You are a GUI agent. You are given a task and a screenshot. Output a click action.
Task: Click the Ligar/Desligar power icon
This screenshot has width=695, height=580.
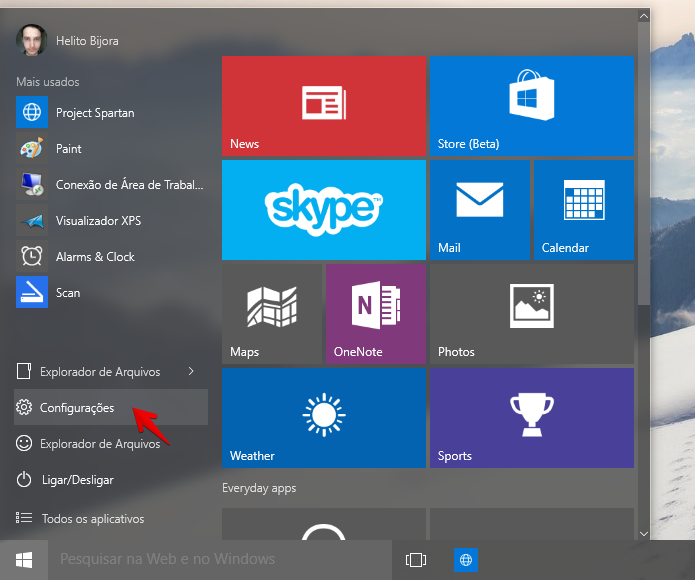(24, 479)
